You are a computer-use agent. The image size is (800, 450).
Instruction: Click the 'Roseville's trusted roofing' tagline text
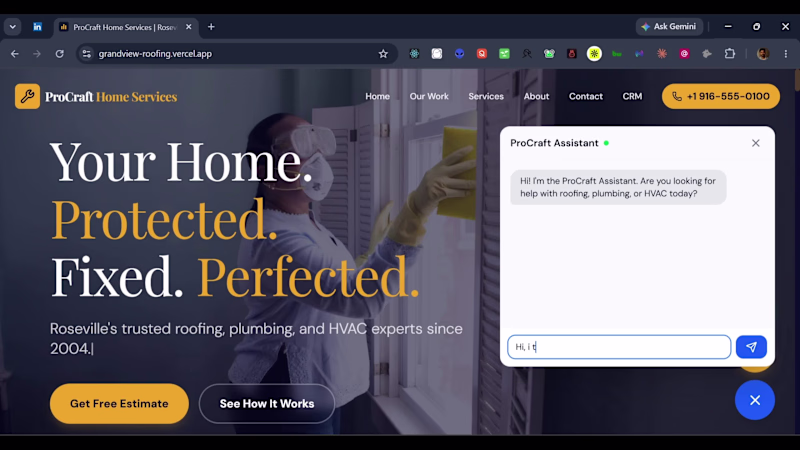click(x=256, y=338)
